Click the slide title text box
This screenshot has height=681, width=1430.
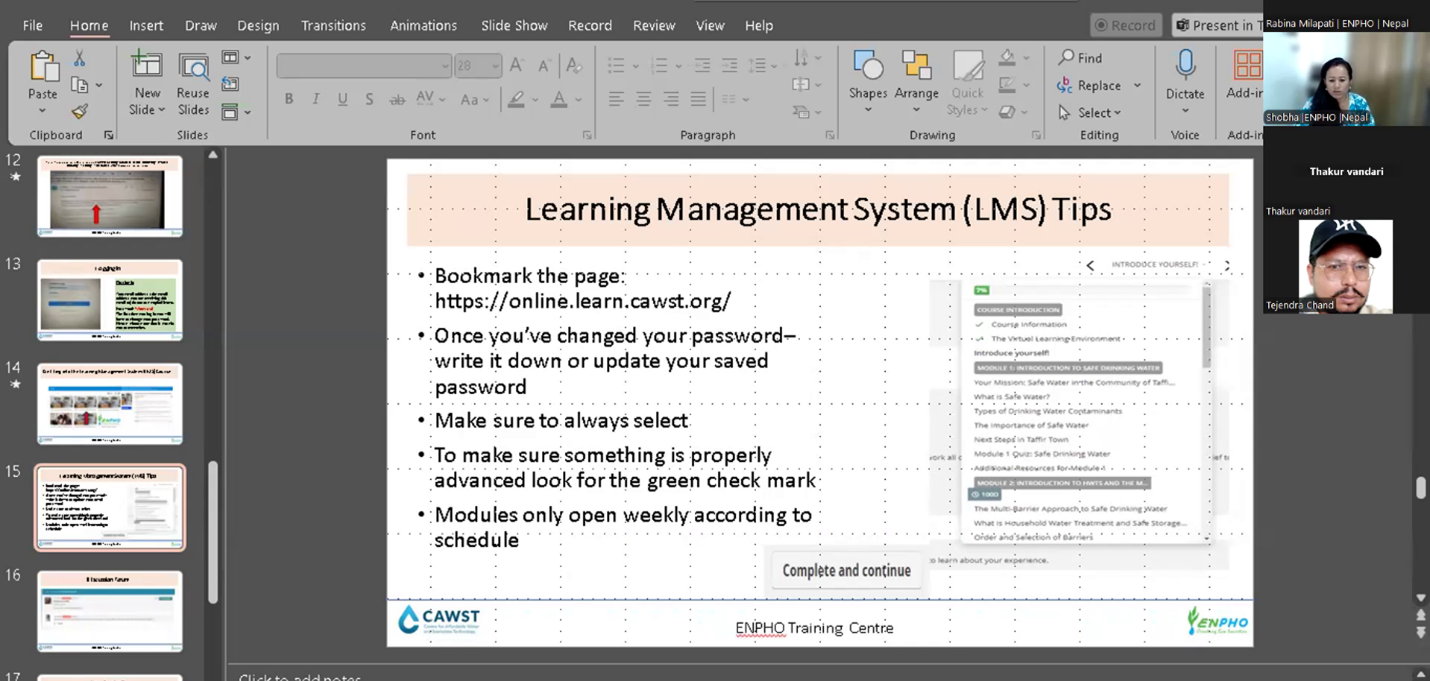pos(817,209)
